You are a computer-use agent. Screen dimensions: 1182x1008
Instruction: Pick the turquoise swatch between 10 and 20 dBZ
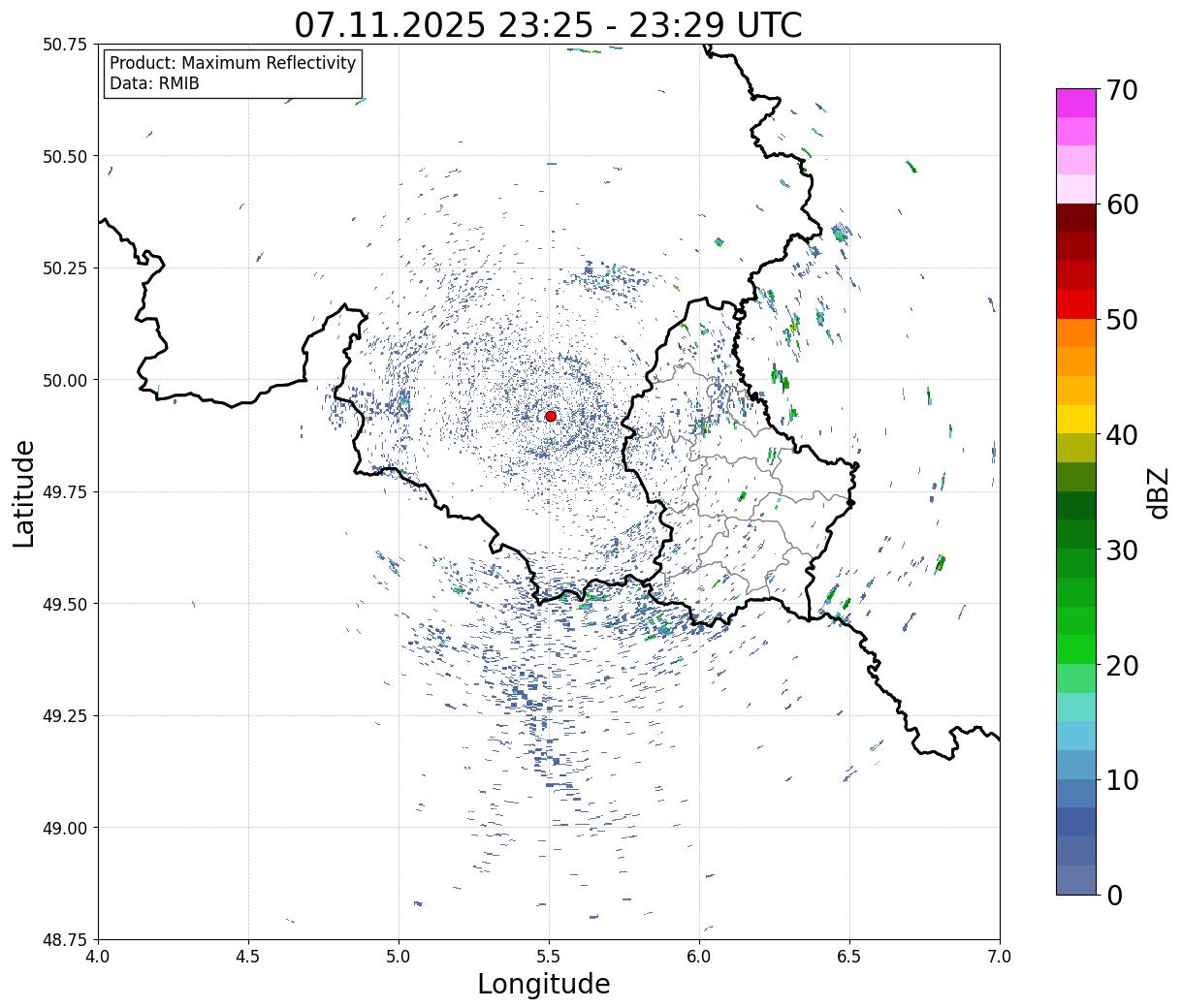1076,707
